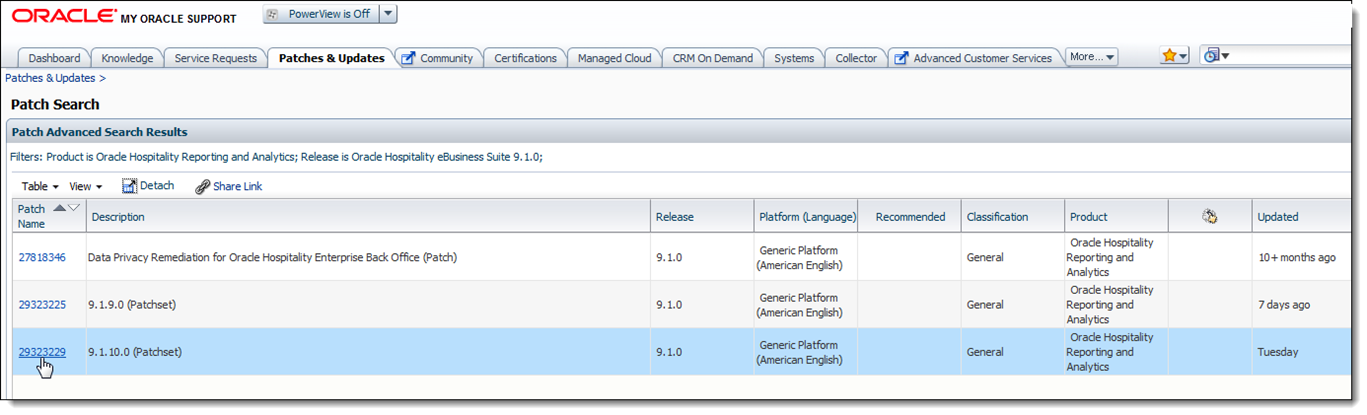Screen dimensions: 1367x415
Task: Select the Patches & Updates tab
Action: (331, 58)
